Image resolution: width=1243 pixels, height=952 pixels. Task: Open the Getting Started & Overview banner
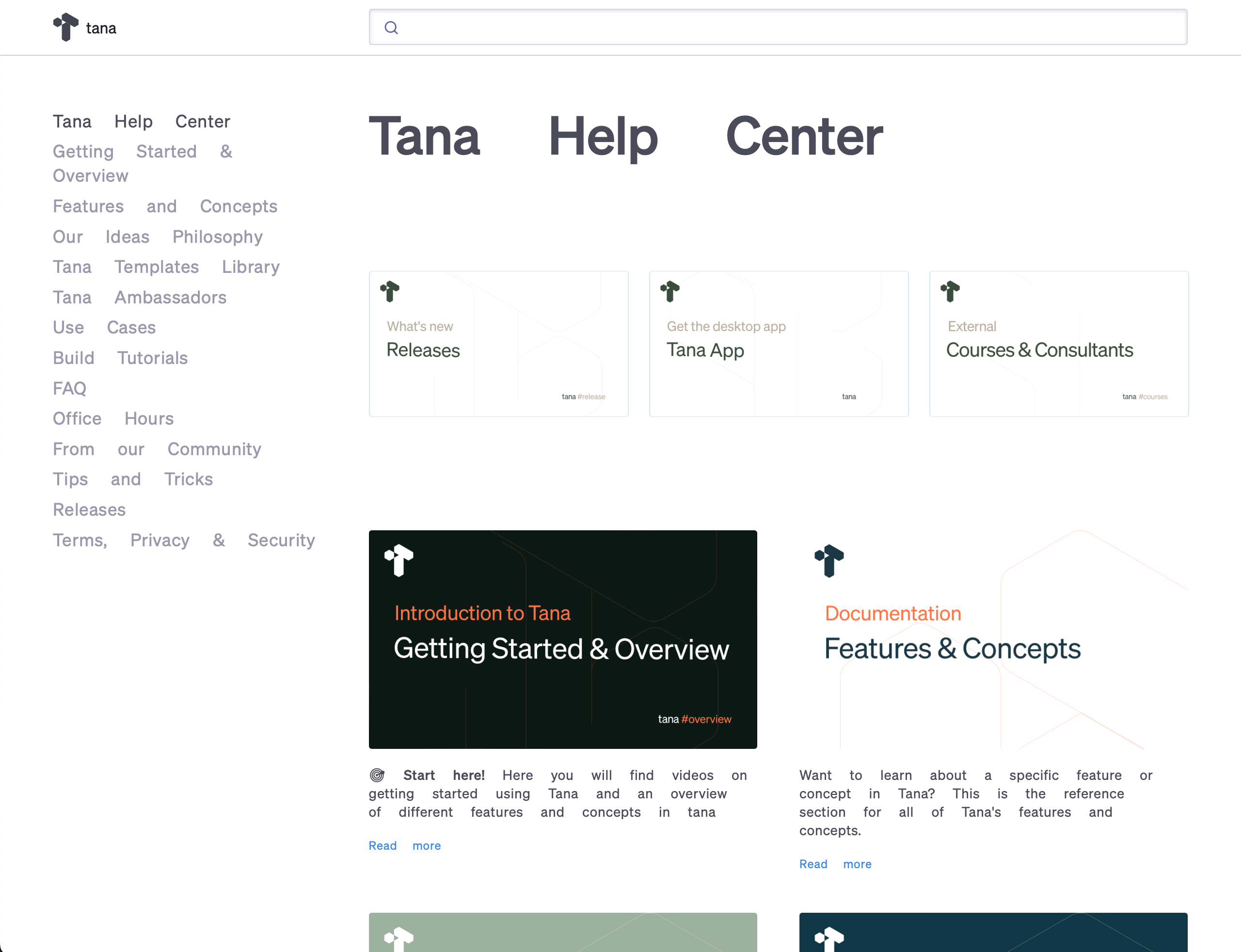(563, 640)
